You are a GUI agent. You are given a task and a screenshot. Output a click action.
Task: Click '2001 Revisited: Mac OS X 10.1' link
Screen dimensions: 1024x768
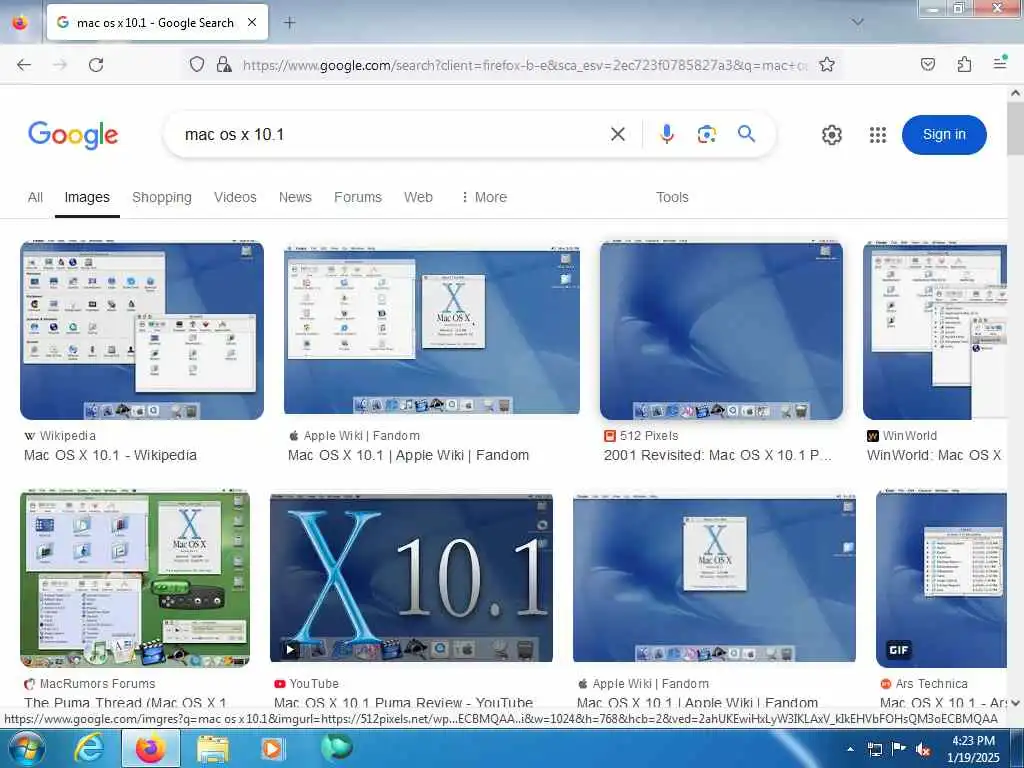[x=718, y=455]
